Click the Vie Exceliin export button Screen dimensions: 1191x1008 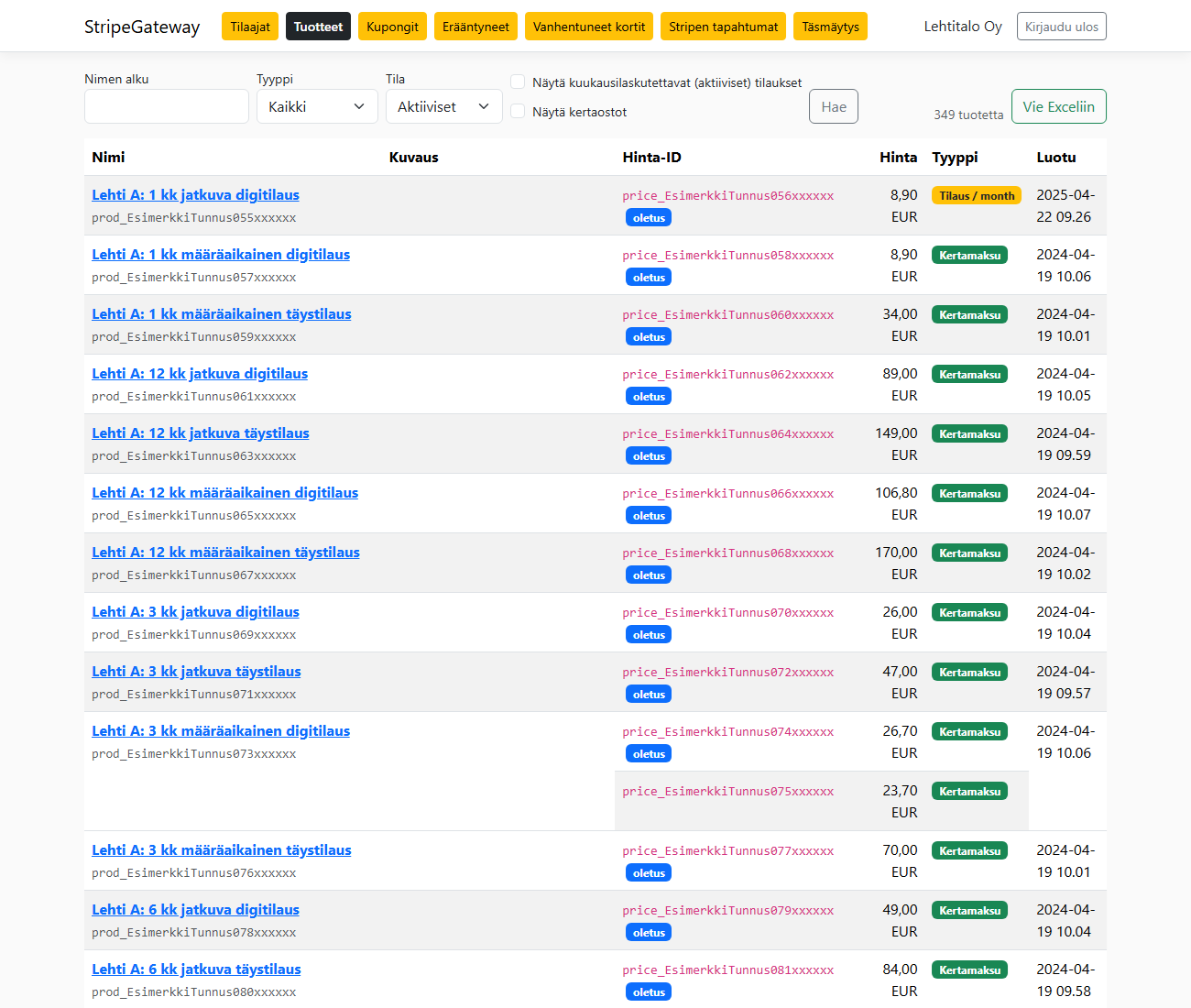[1059, 106]
